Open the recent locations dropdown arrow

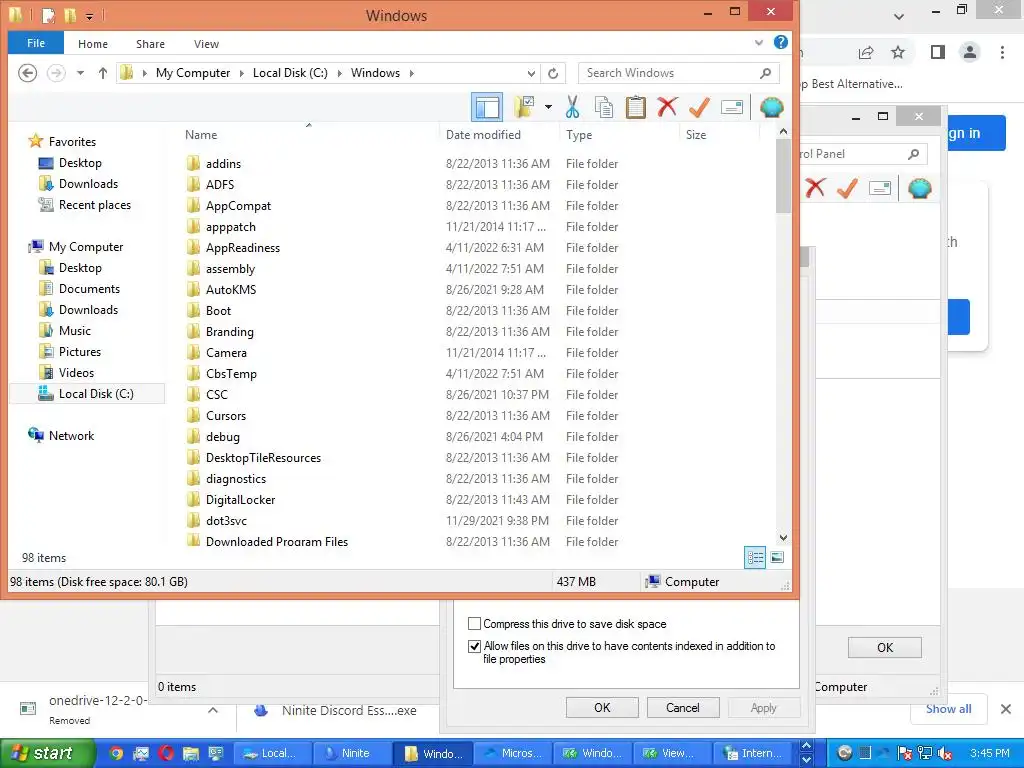[80, 73]
